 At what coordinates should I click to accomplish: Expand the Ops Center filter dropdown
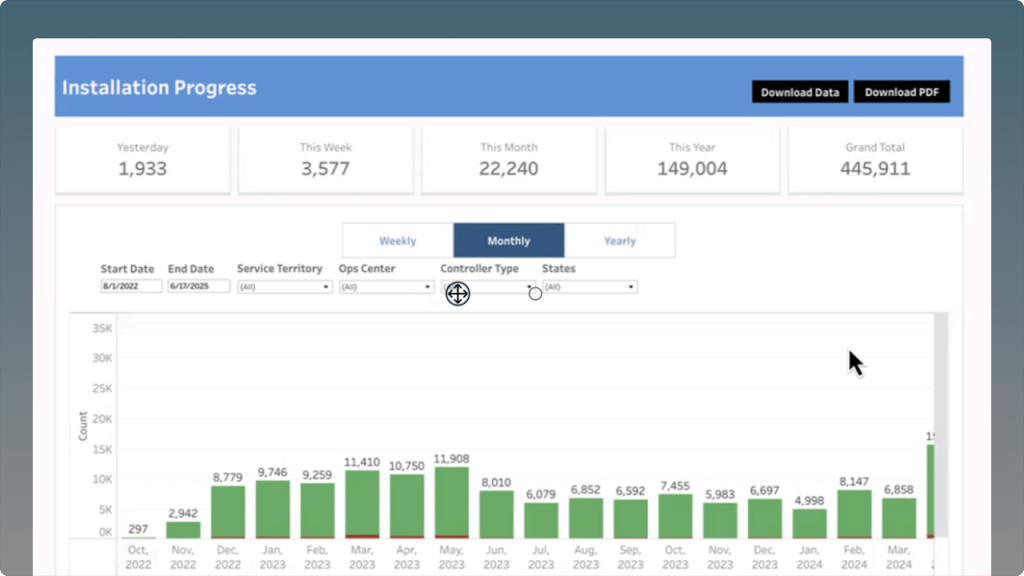coord(385,287)
